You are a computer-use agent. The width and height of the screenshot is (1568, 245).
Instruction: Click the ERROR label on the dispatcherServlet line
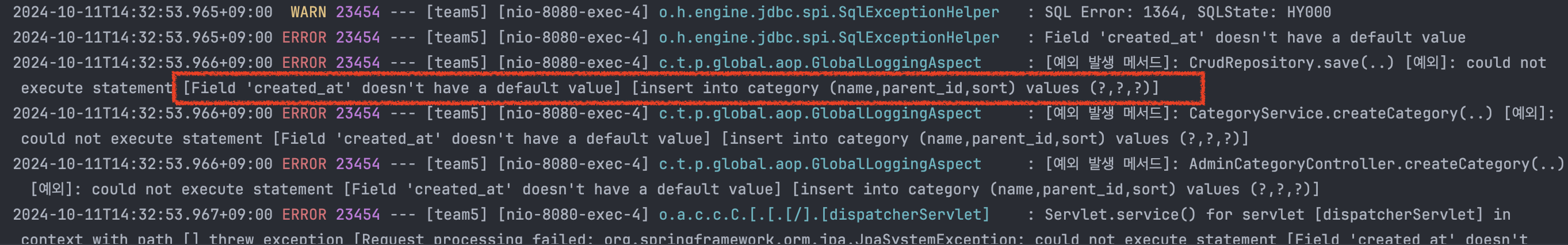pyautogui.click(x=304, y=215)
